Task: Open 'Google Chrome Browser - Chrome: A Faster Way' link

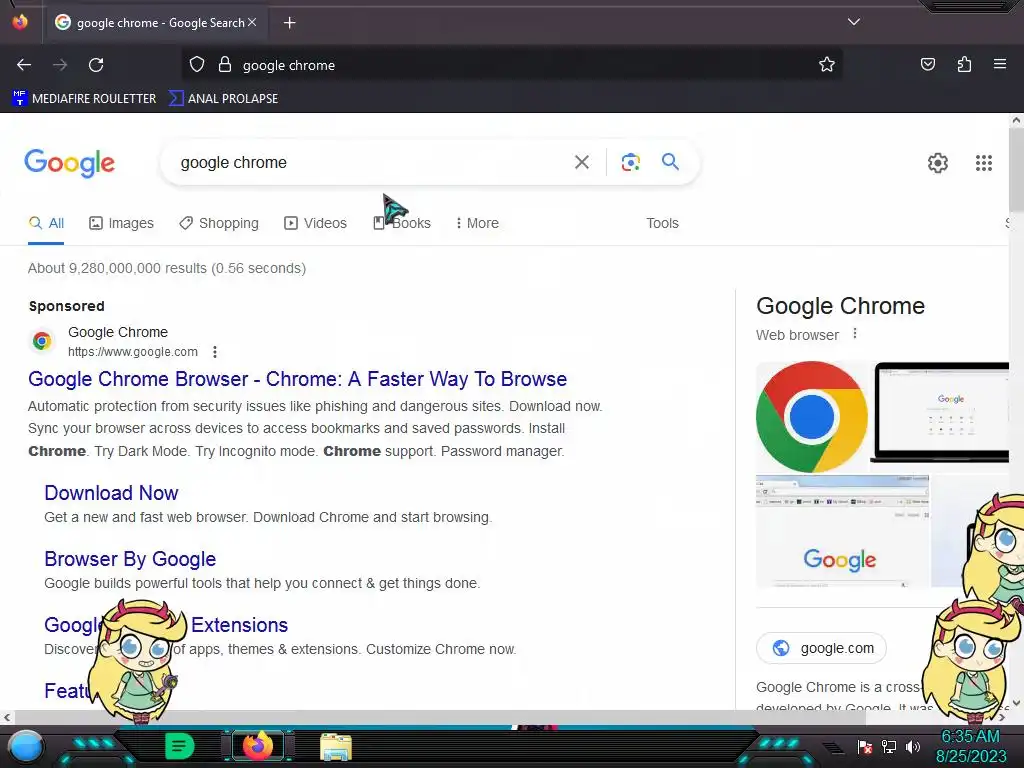Action: coord(297,379)
